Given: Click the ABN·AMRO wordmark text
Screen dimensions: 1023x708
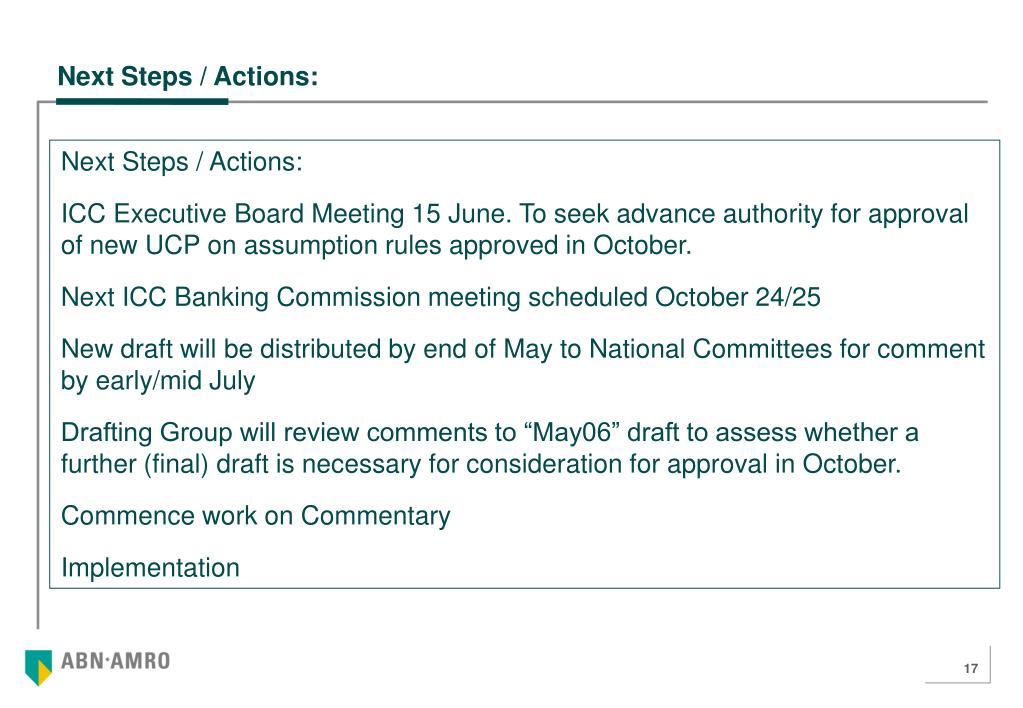Looking at the screenshot, I should pos(115,661).
